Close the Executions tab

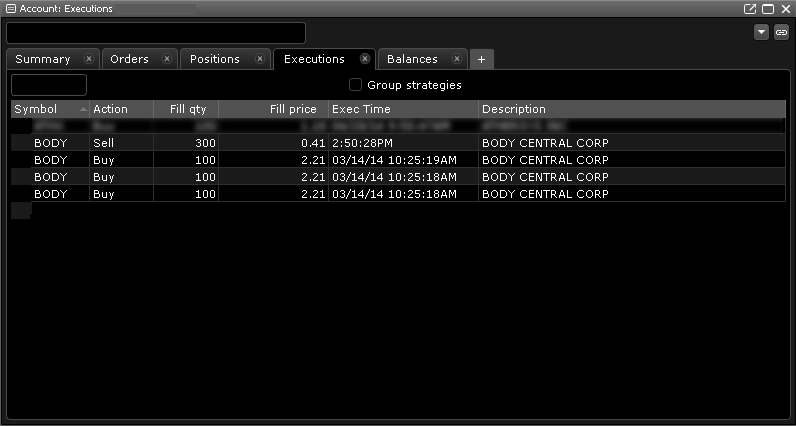coord(365,59)
